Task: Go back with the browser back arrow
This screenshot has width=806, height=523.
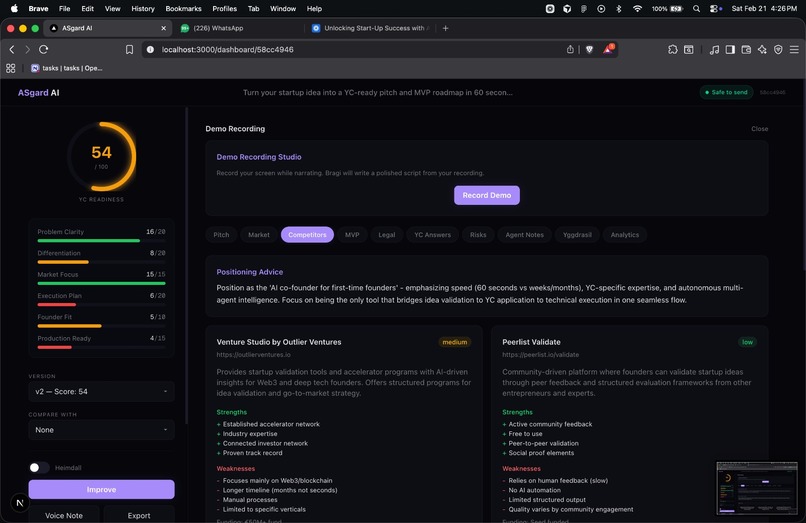Action: (x=12, y=49)
